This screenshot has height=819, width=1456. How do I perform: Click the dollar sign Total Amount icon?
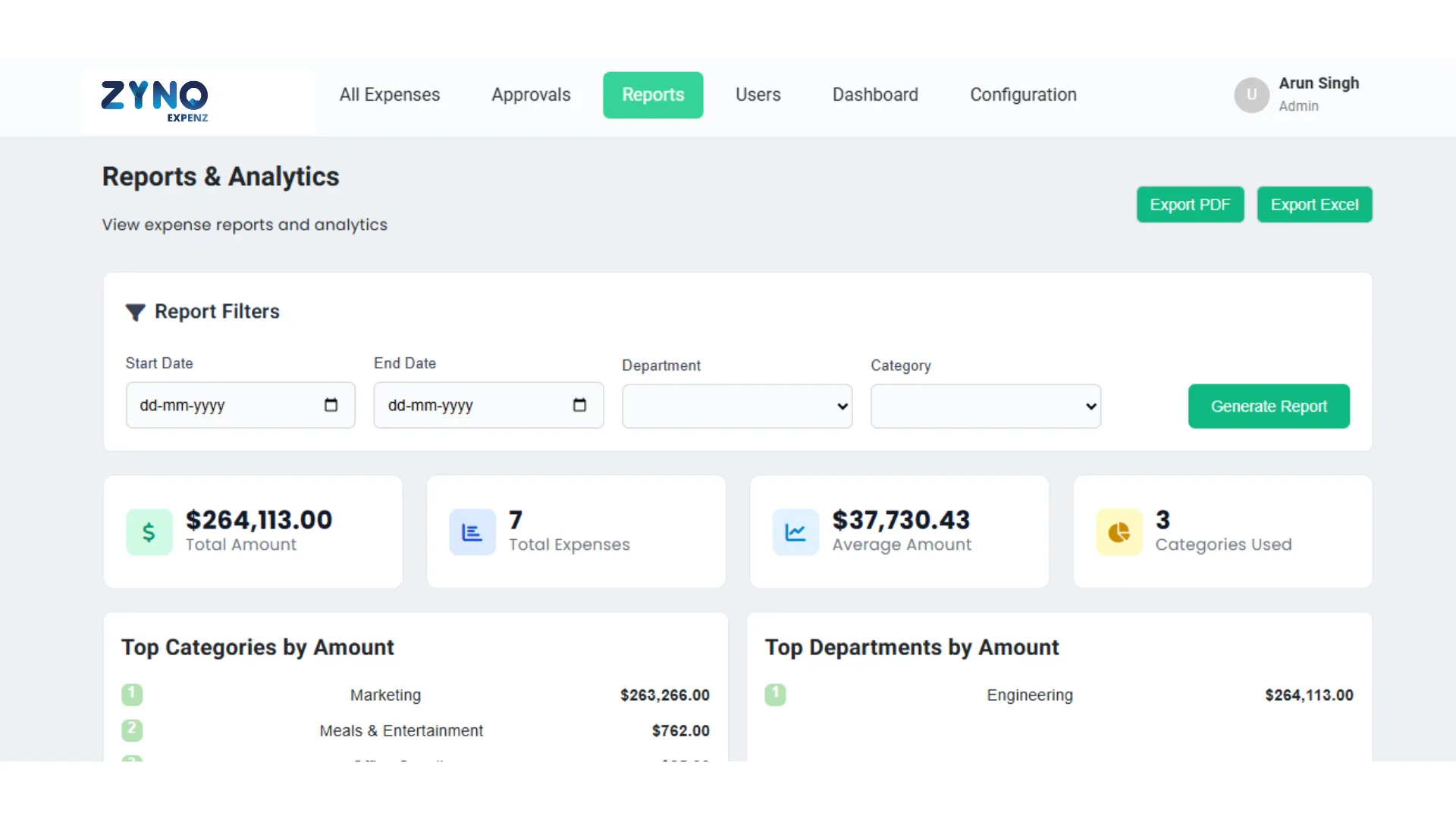[149, 532]
